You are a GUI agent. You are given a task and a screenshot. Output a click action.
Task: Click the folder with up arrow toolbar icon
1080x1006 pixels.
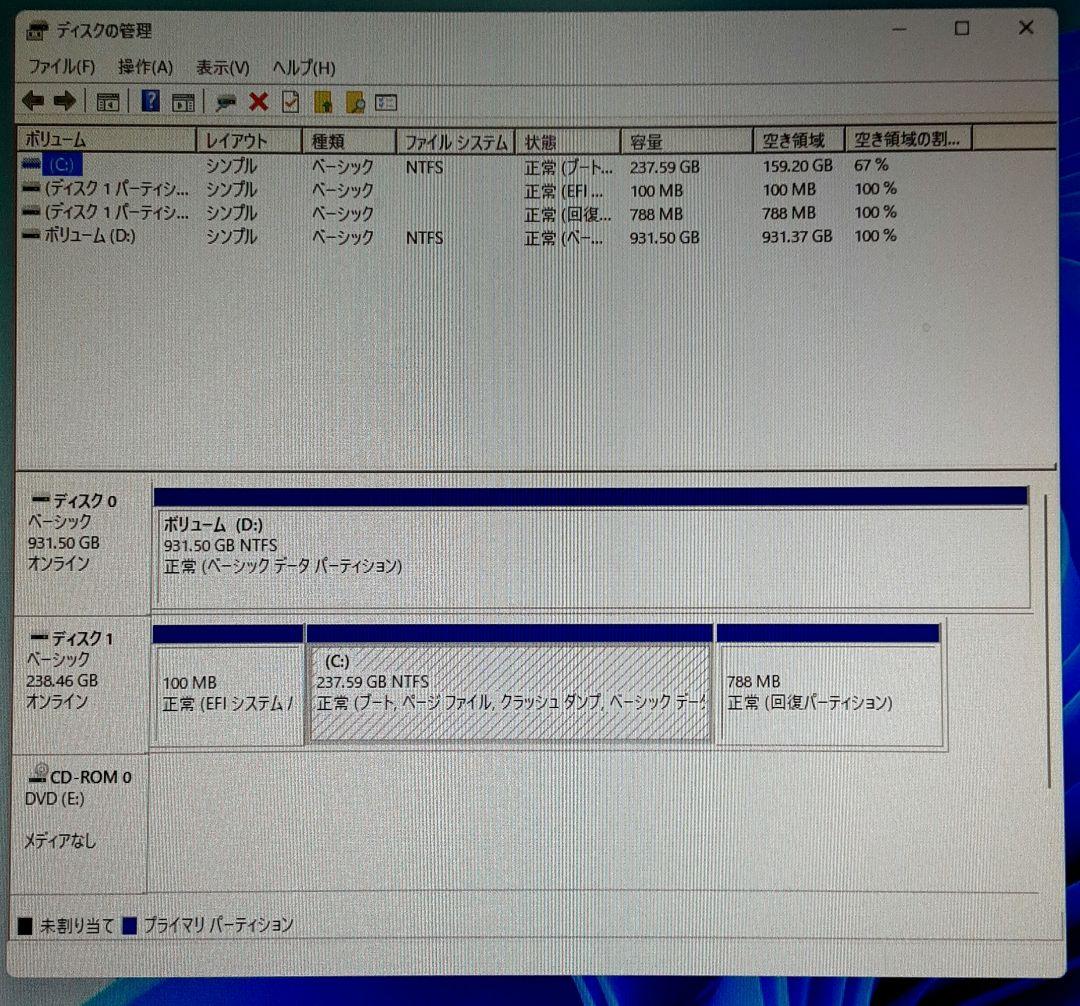point(321,101)
